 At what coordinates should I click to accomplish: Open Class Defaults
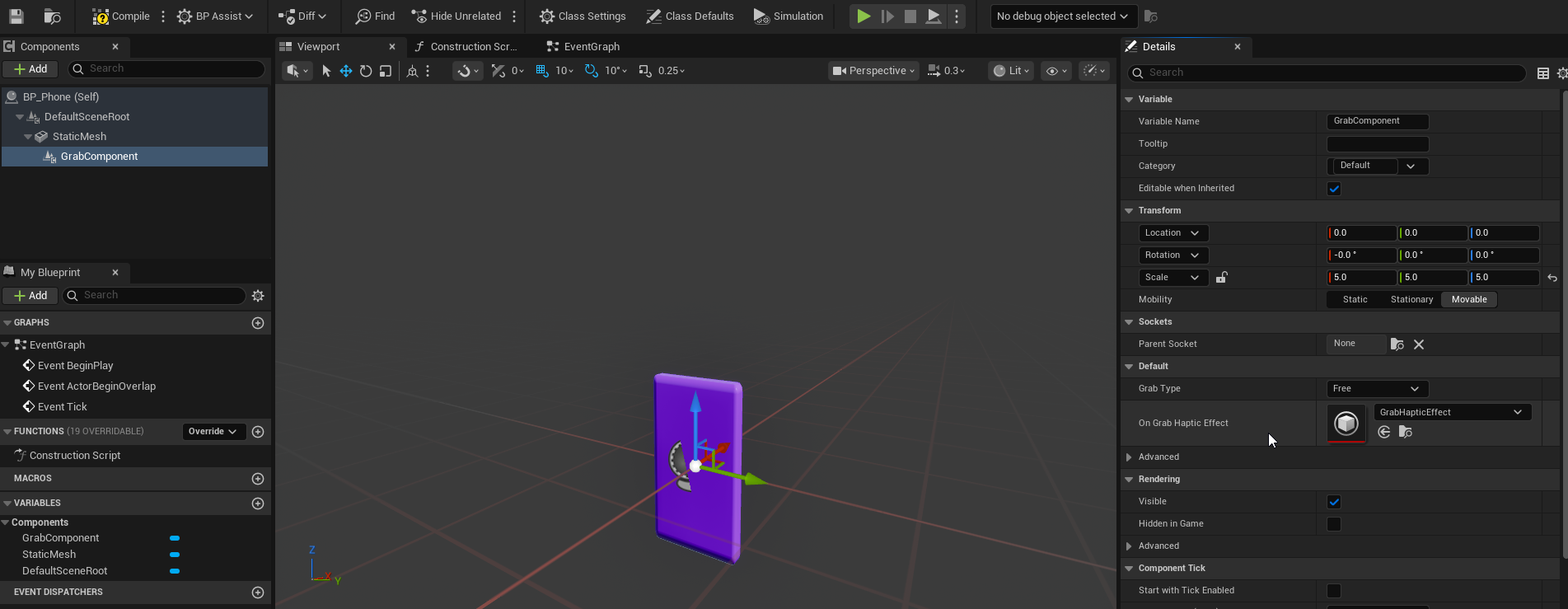tap(690, 16)
